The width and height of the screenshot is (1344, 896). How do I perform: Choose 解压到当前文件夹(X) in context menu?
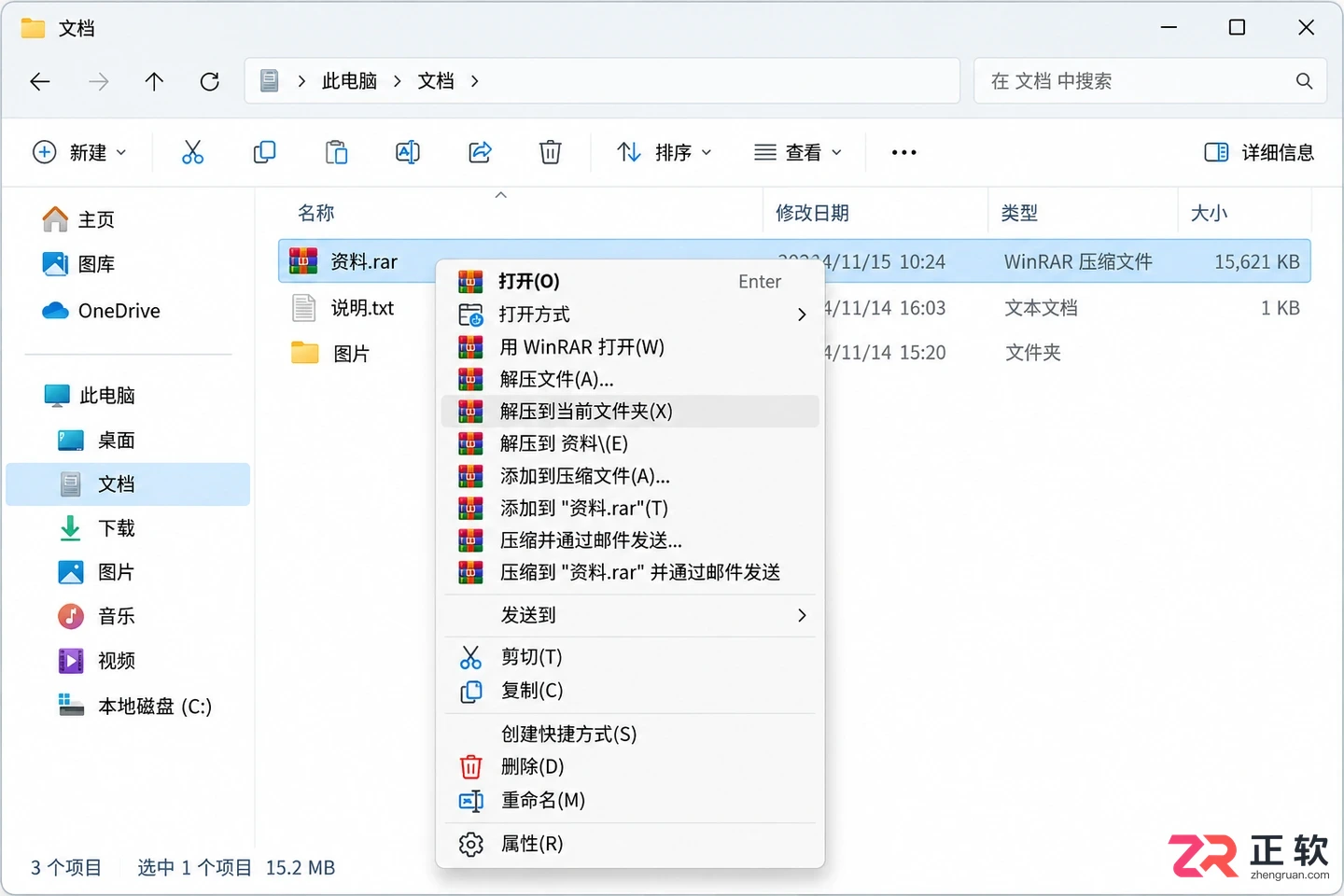point(630,412)
